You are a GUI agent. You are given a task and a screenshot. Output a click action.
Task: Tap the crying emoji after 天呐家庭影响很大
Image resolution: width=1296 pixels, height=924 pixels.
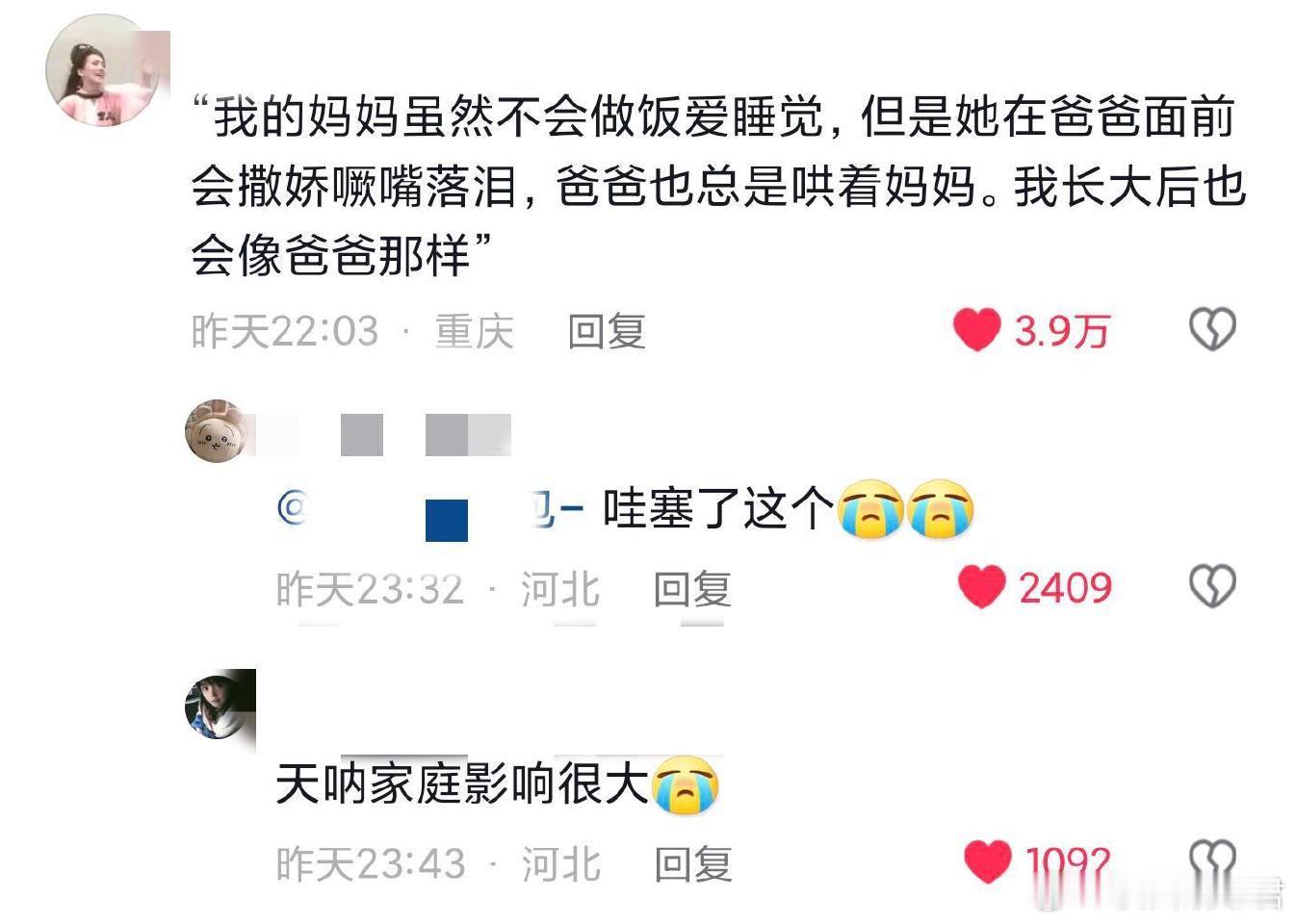[687, 784]
